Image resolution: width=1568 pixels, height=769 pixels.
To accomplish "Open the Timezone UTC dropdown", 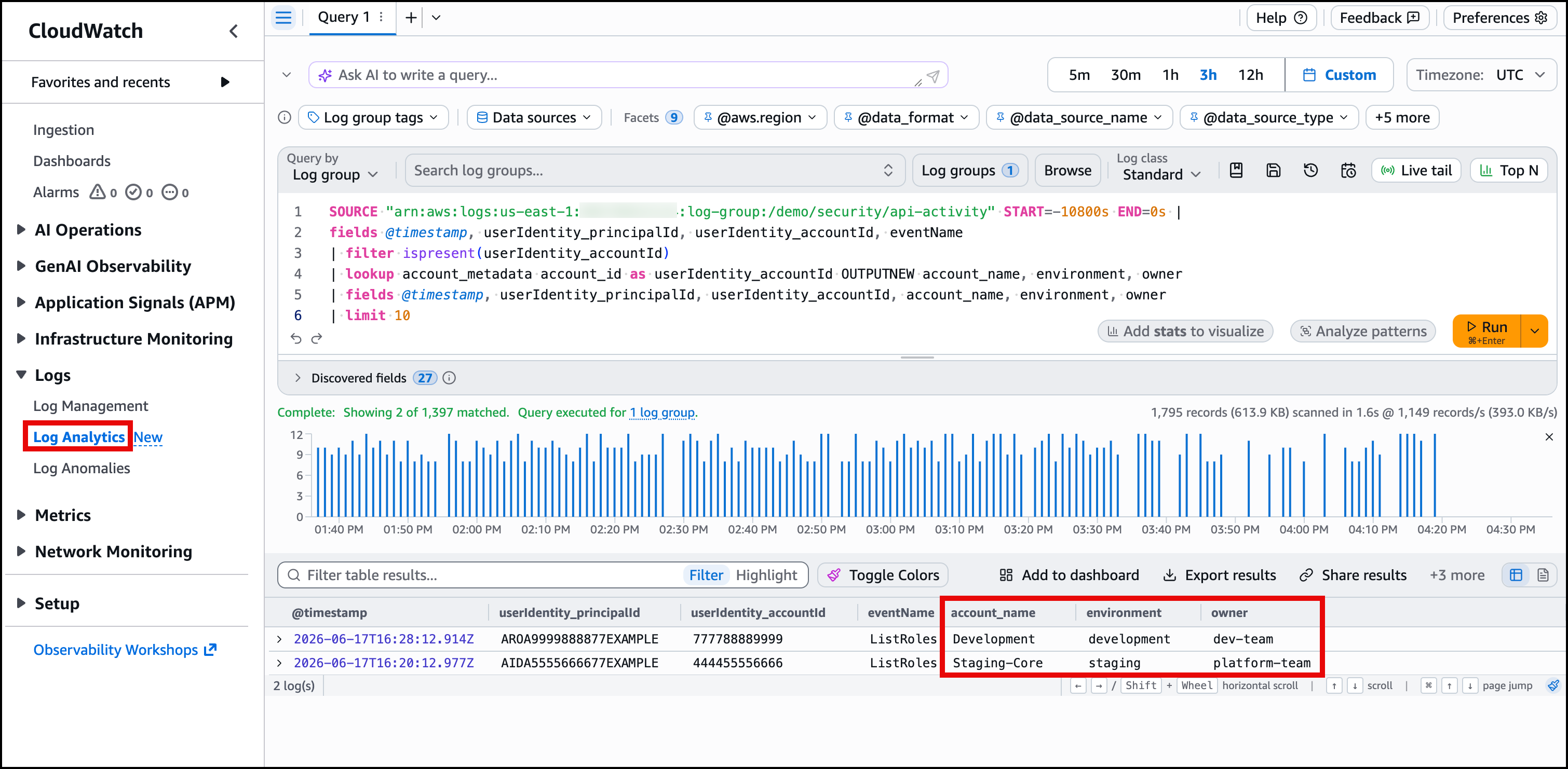I will tap(1482, 75).
